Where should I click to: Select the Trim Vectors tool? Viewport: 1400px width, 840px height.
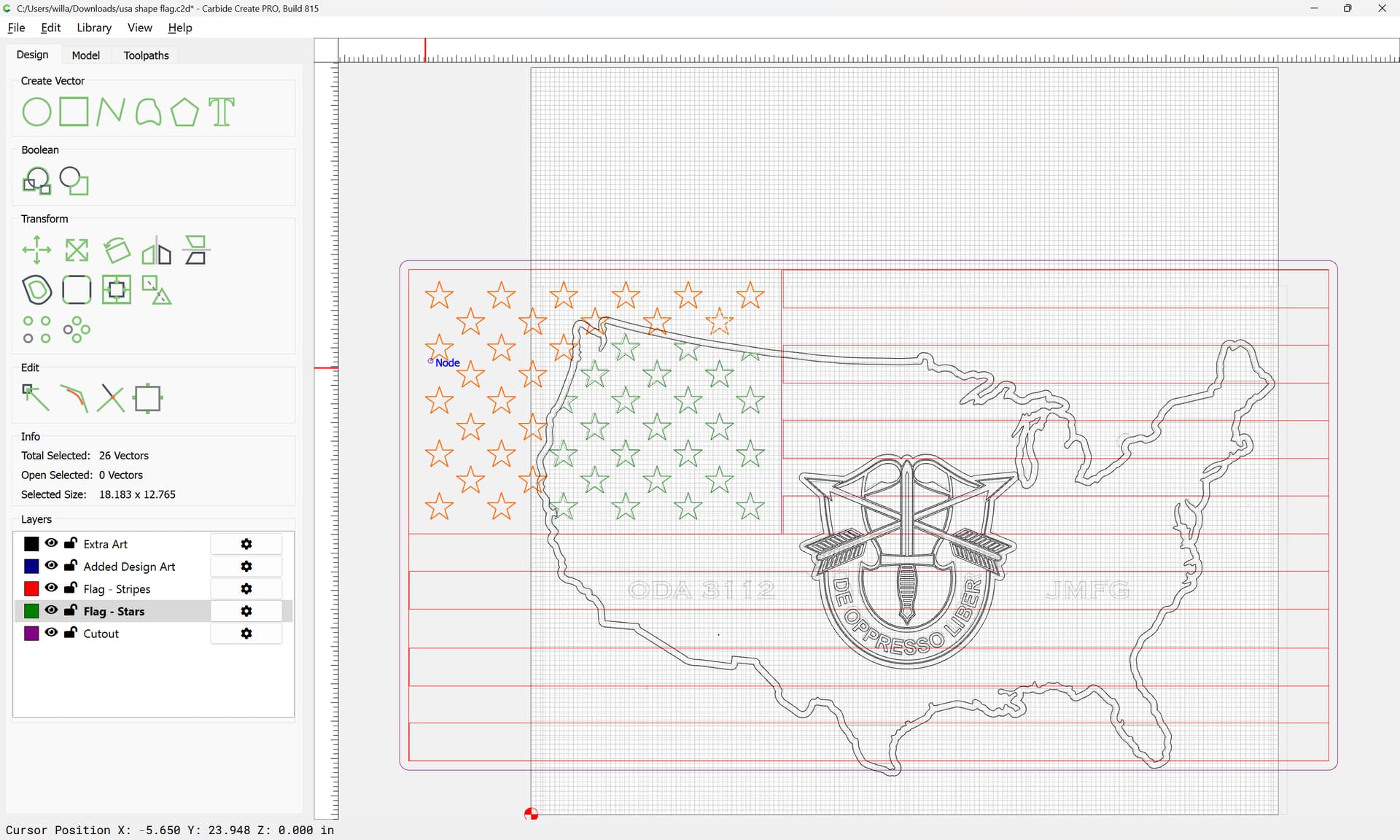click(74, 398)
